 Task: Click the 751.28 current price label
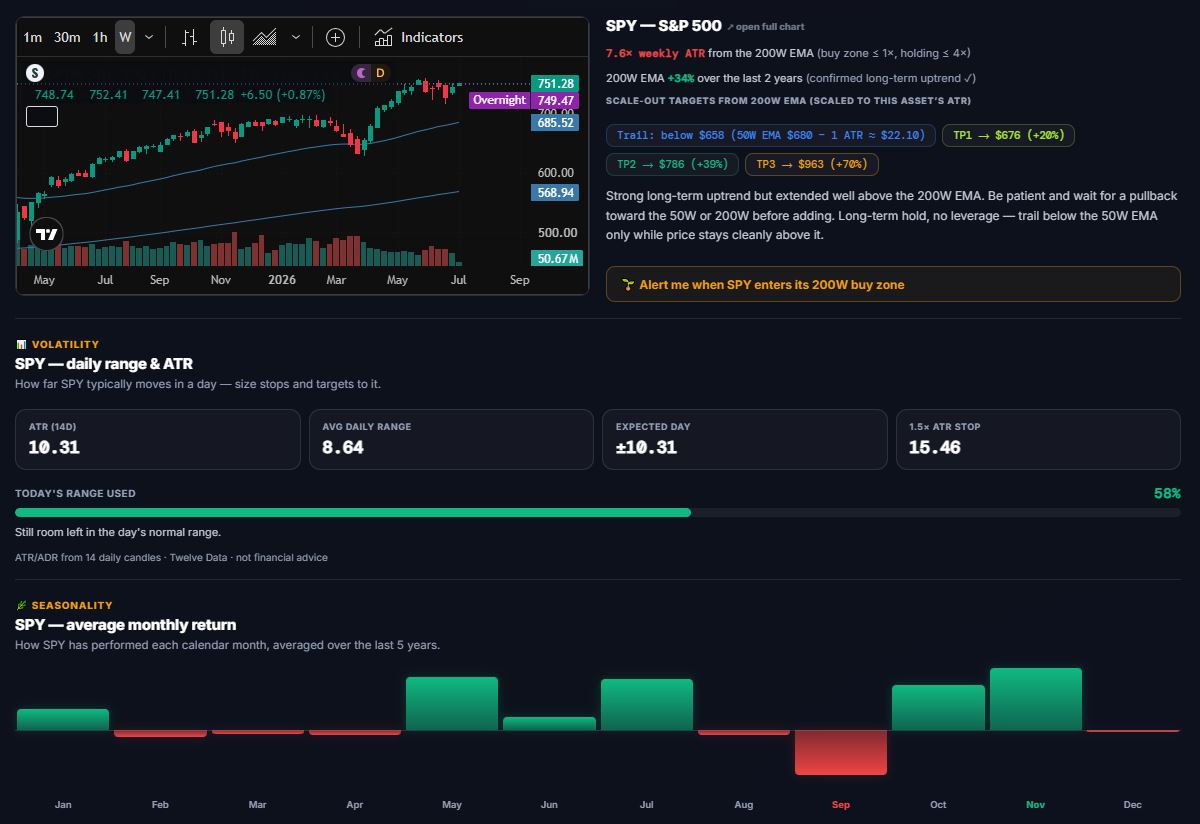click(x=555, y=84)
